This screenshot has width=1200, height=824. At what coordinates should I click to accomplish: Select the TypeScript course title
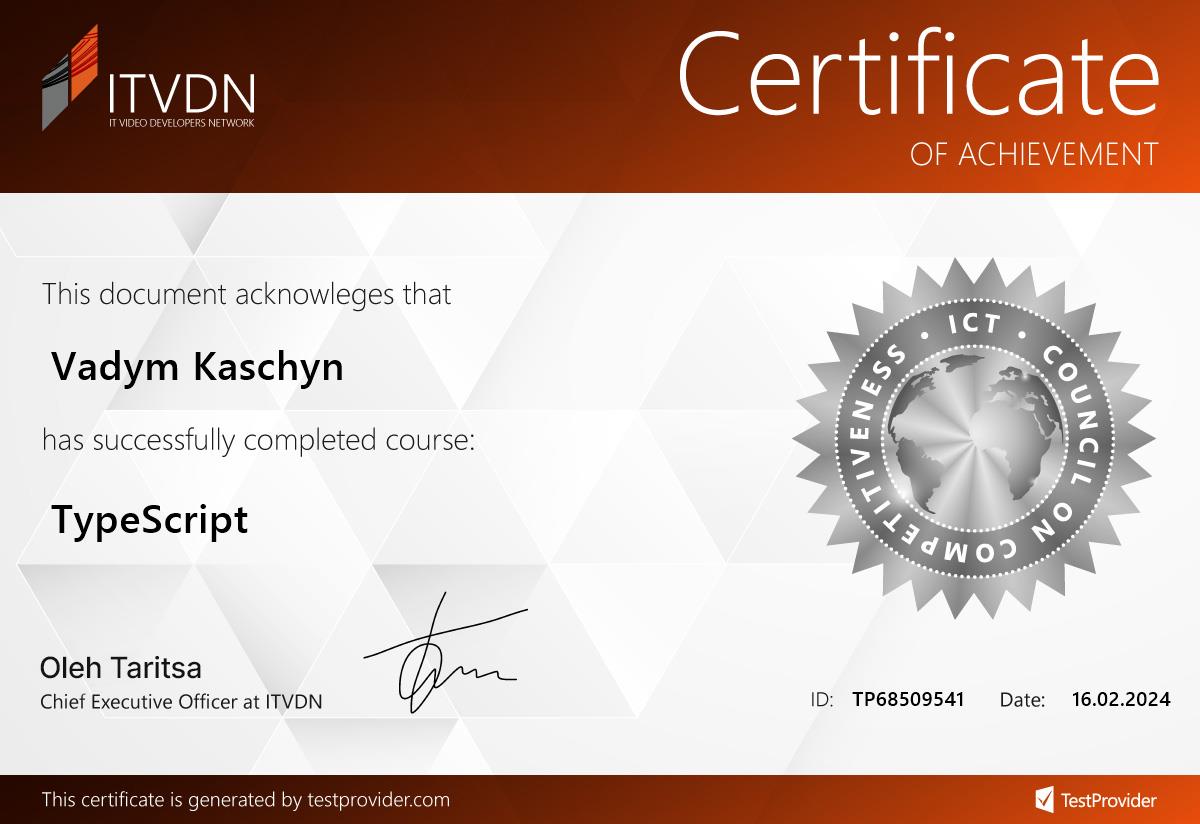(149, 520)
